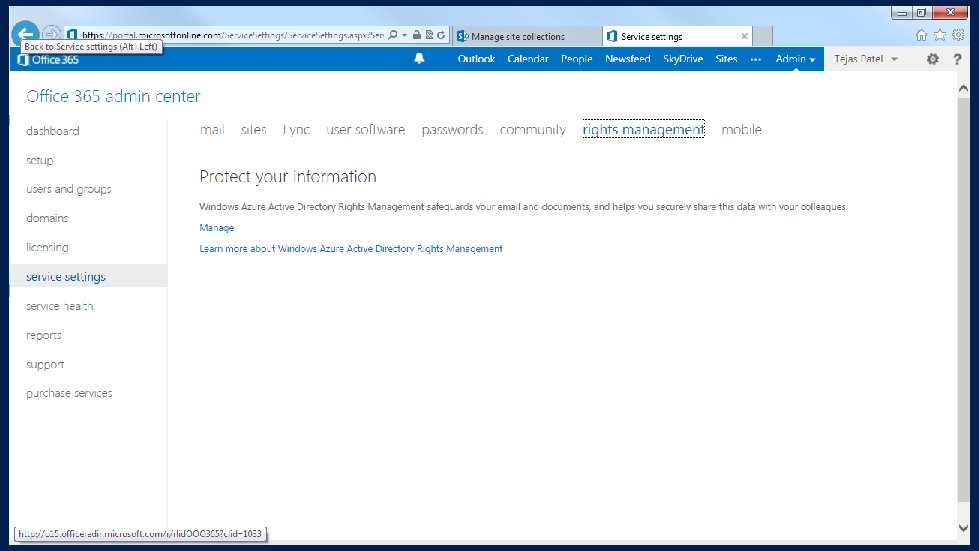
Task: Select the mobile settings tab
Action: pos(741,130)
